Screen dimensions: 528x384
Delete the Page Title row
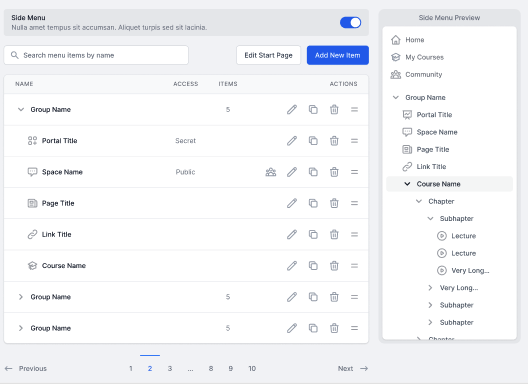[x=334, y=203]
